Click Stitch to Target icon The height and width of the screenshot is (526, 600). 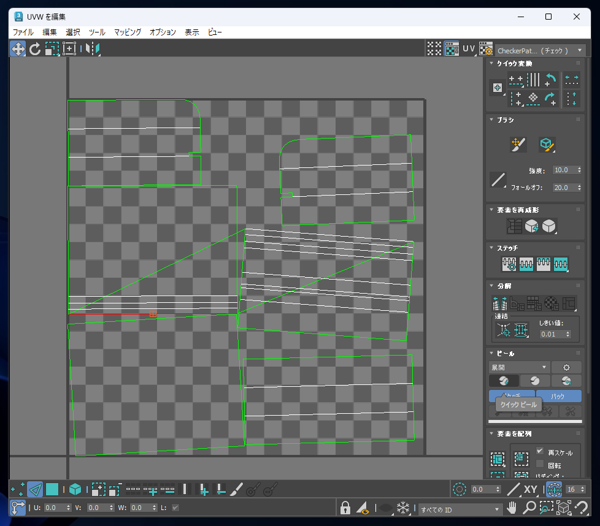pyautogui.click(x=509, y=264)
